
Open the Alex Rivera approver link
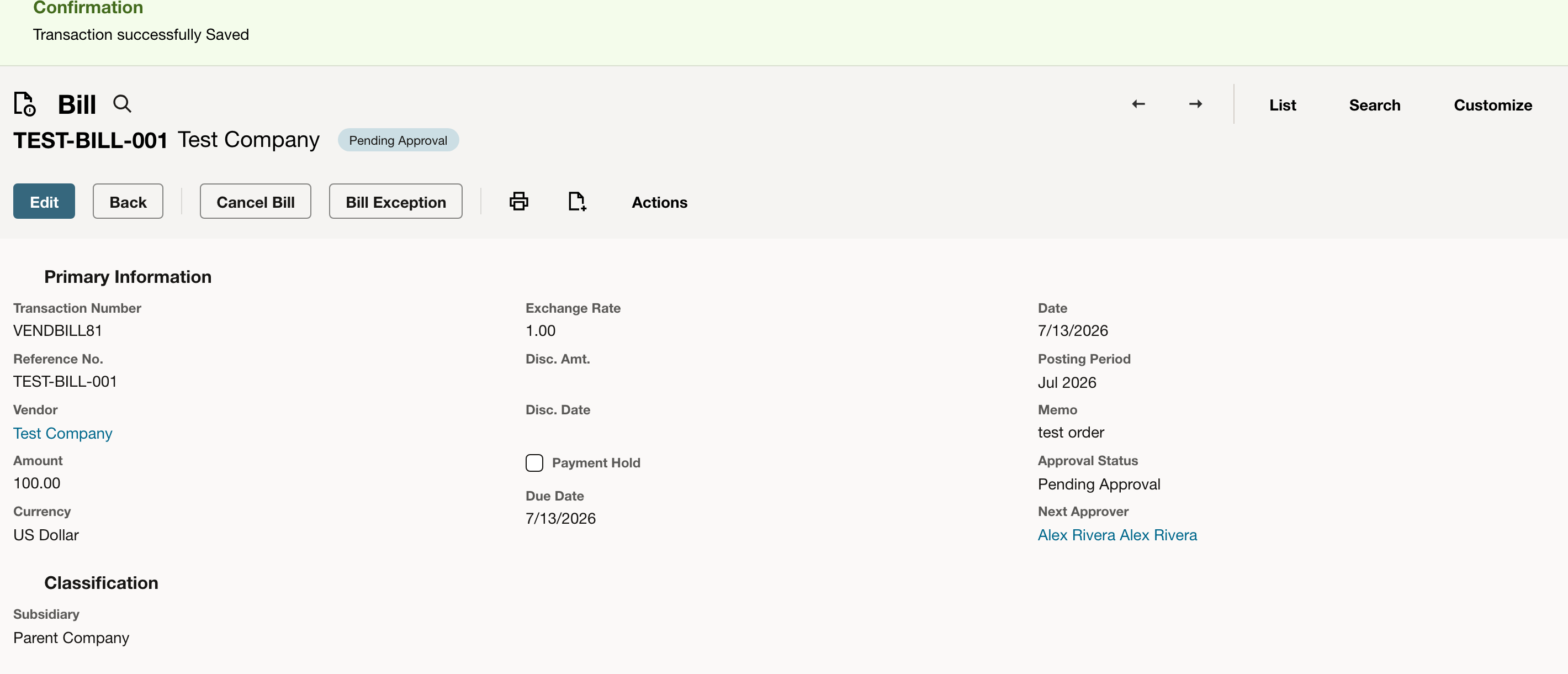point(1117,535)
